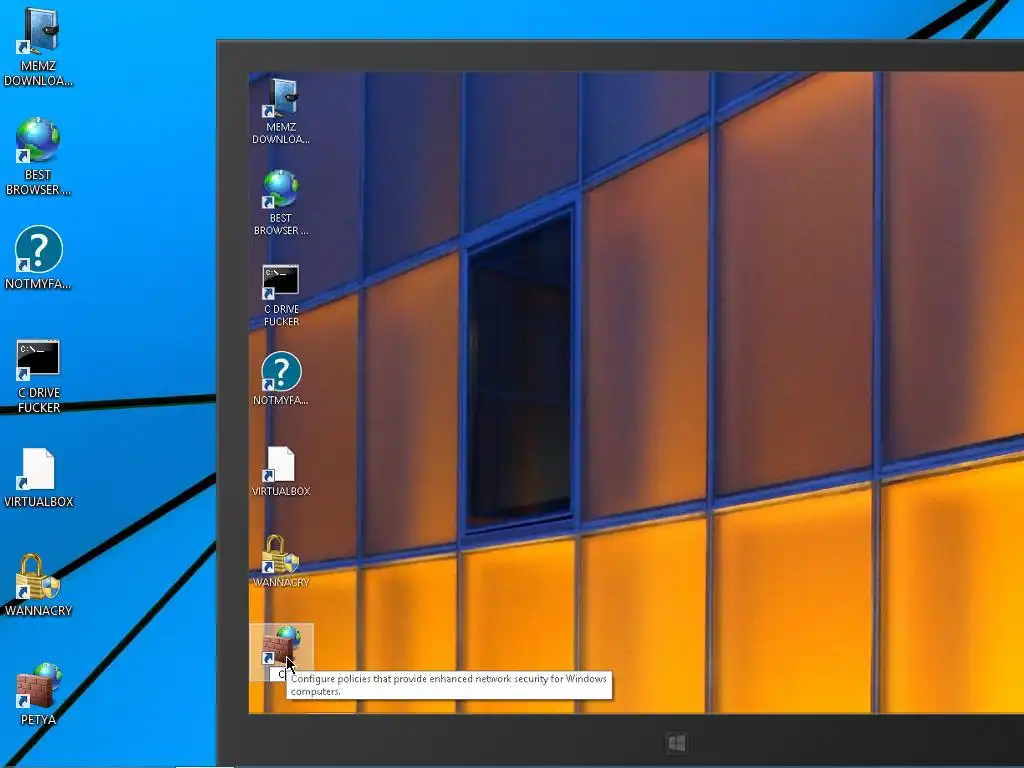The height and width of the screenshot is (768, 1024).
Task: Select C DRIVE command prompt icon on outer desktop
Action: tap(38, 359)
